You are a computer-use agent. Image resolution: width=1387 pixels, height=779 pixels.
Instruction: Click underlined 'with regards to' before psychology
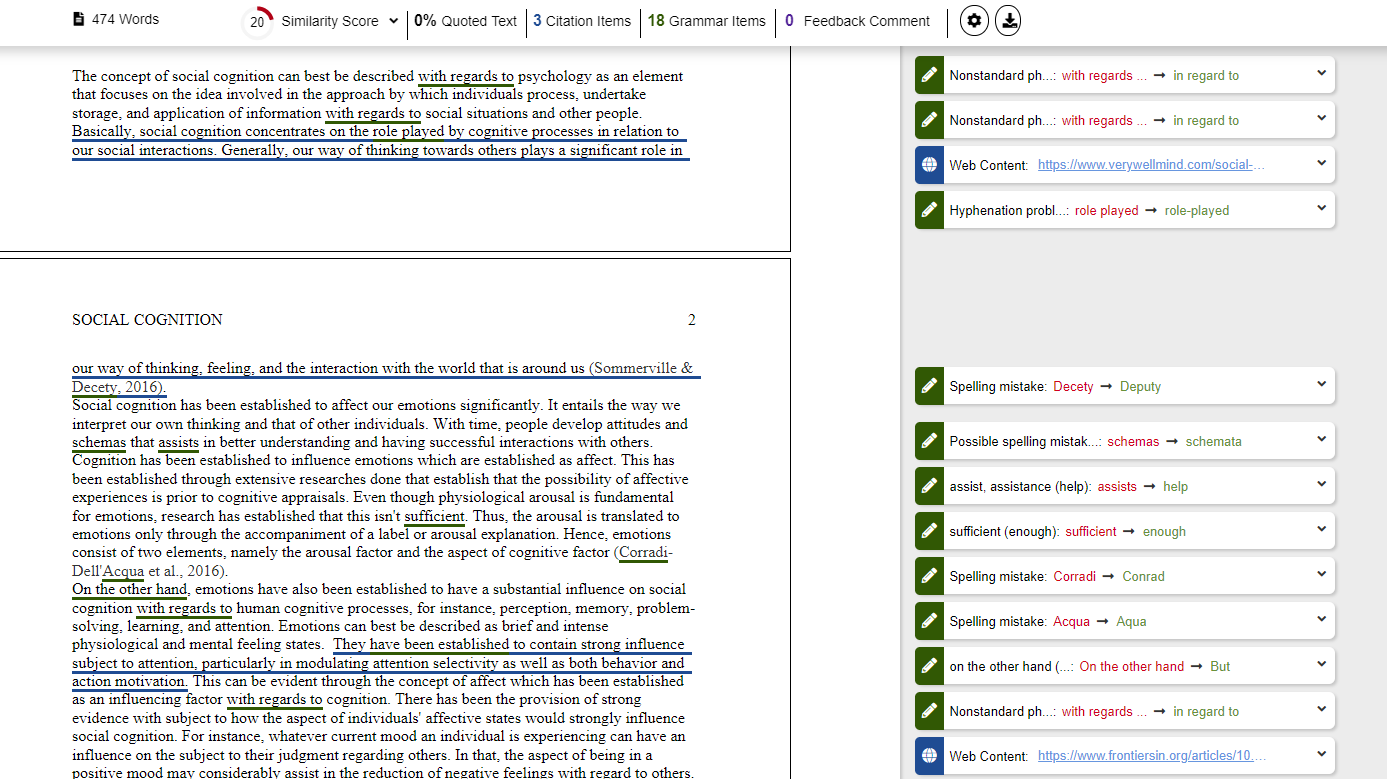466,76
